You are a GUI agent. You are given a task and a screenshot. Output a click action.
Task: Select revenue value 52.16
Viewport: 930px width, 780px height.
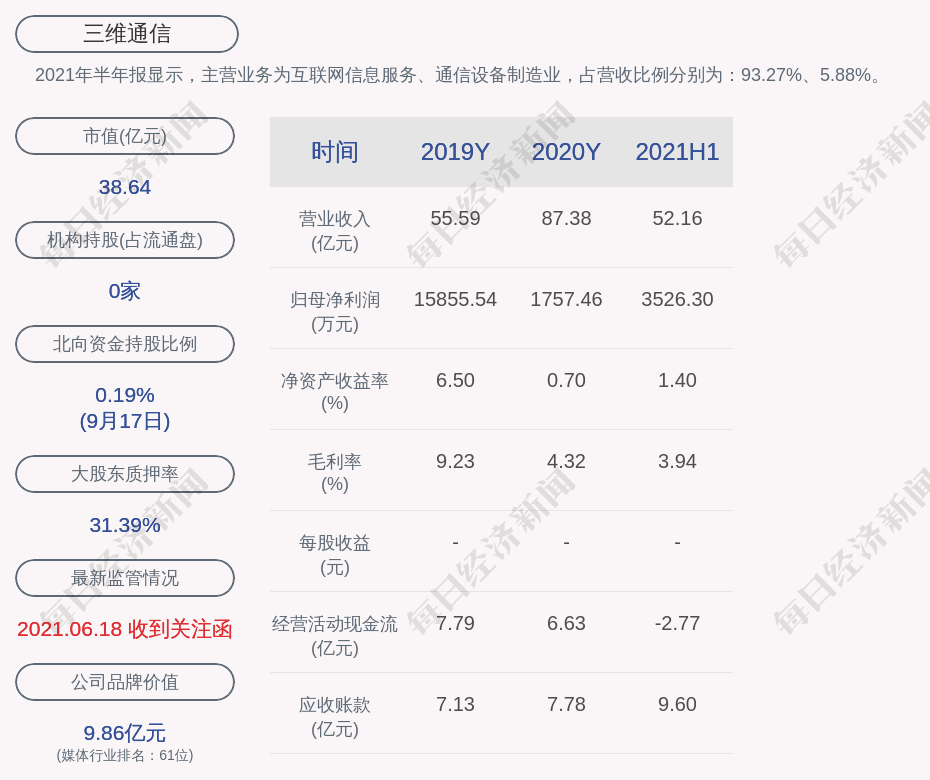click(x=677, y=218)
